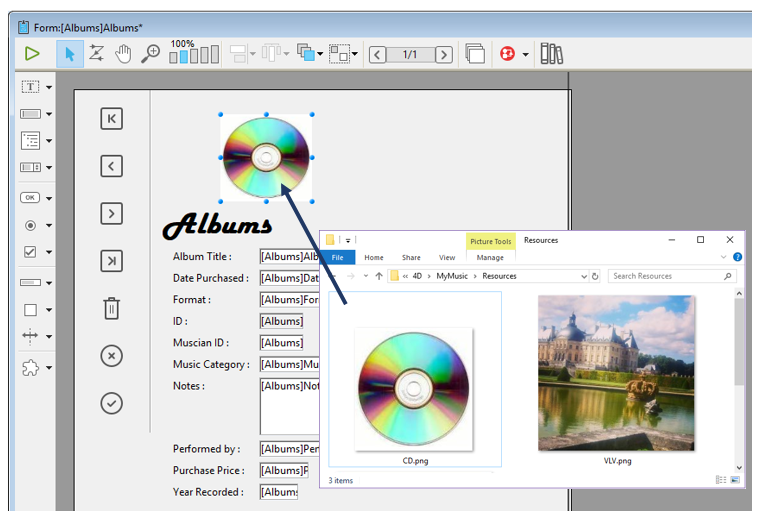Toggle large icons view in Explorer
The height and width of the screenshot is (516, 762).
coord(735,480)
